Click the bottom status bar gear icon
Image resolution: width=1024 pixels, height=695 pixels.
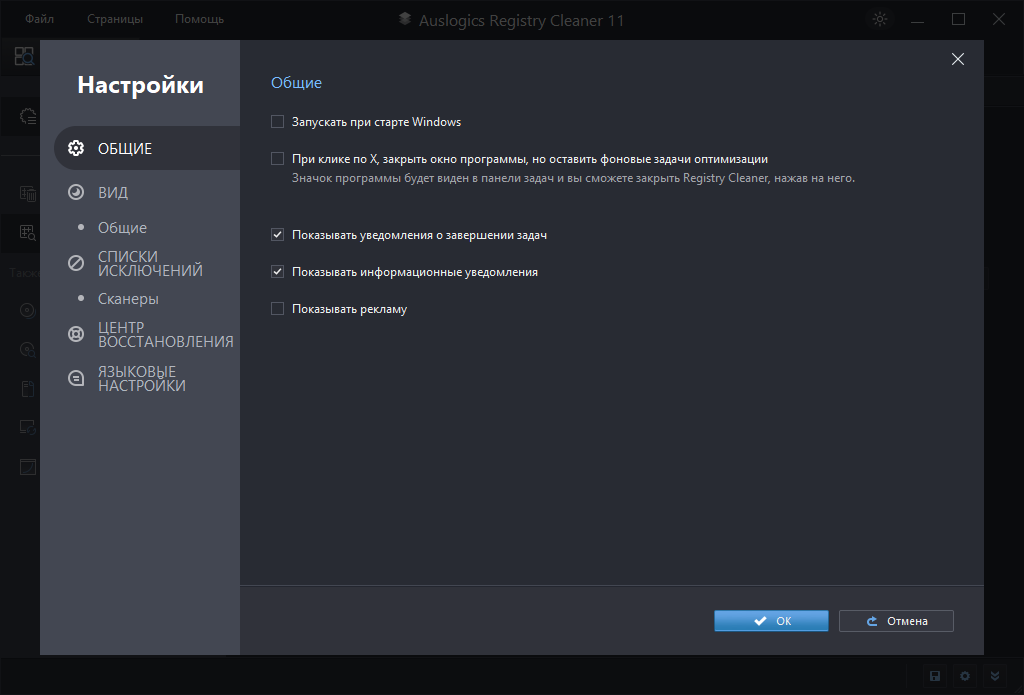pos(965,676)
